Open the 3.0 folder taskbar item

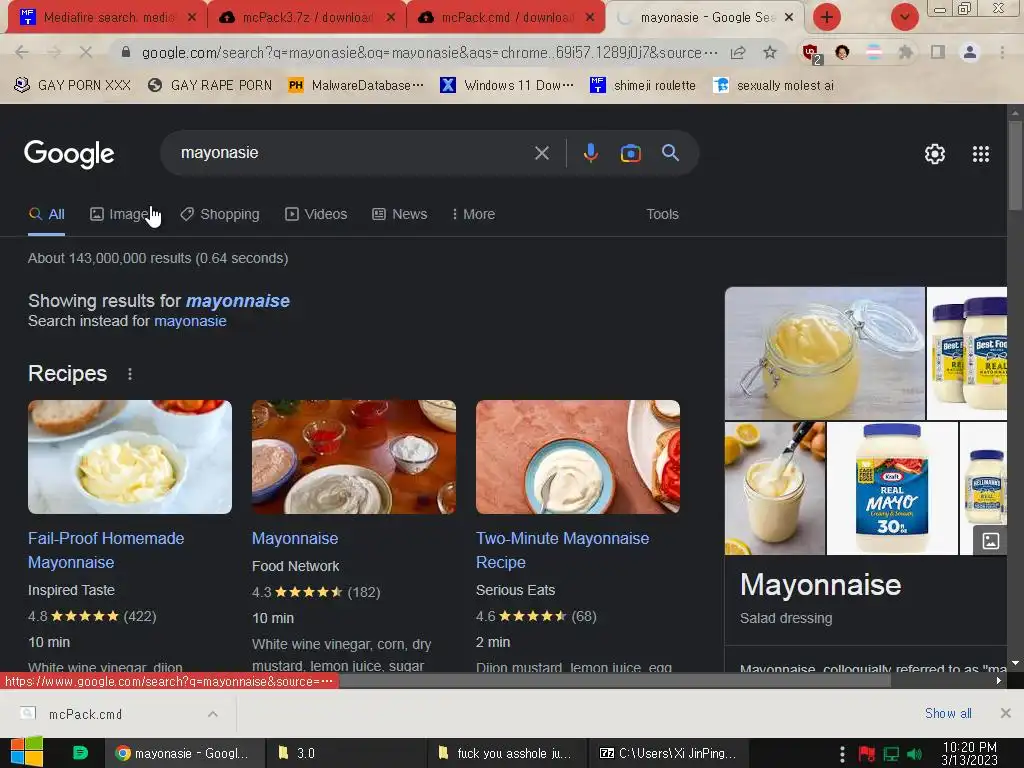(346, 753)
